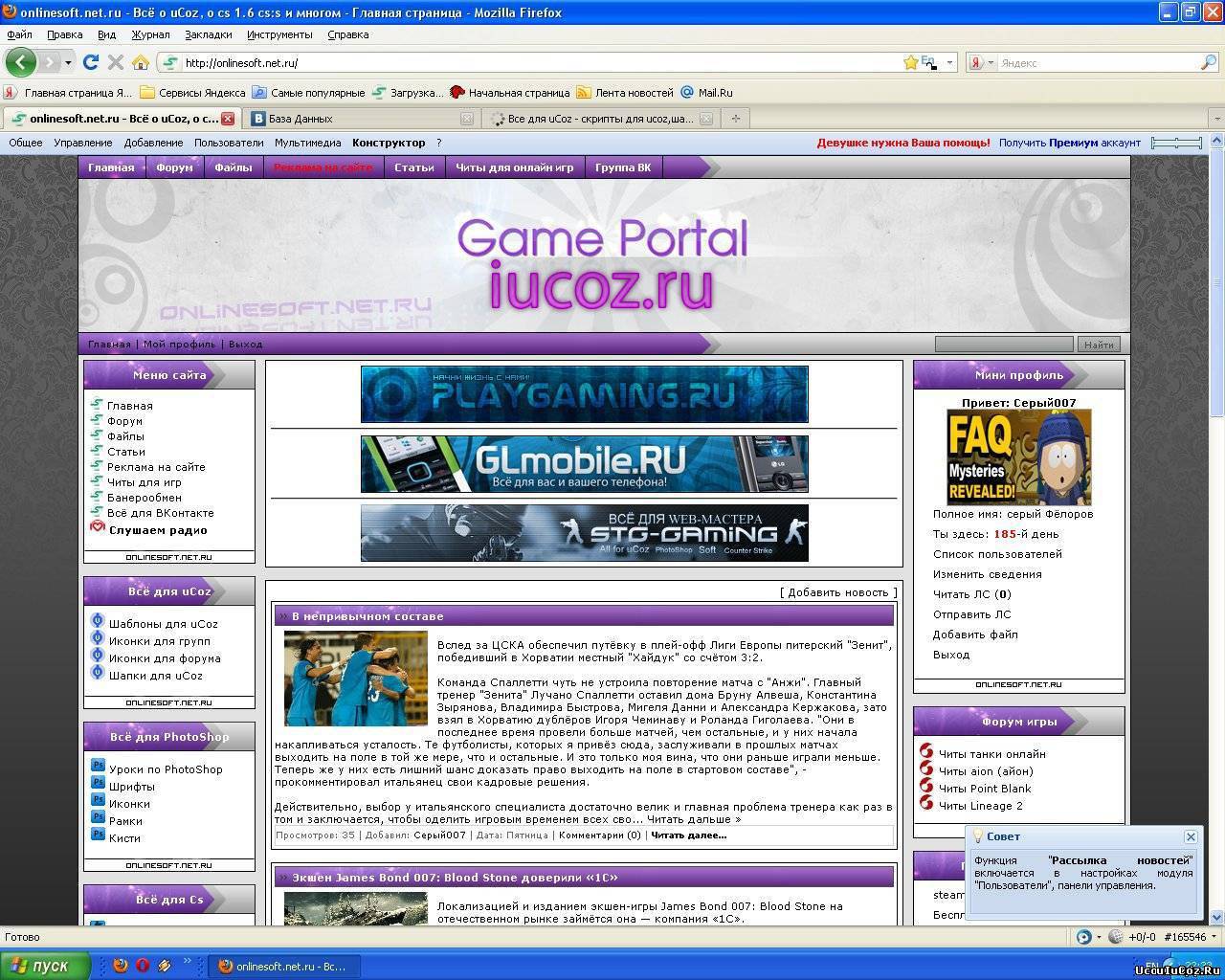The height and width of the screenshot is (980, 1225).
Task: Close the onlinesoft.net.ru tab
Action: pyautogui.click(x=228, y=119)
